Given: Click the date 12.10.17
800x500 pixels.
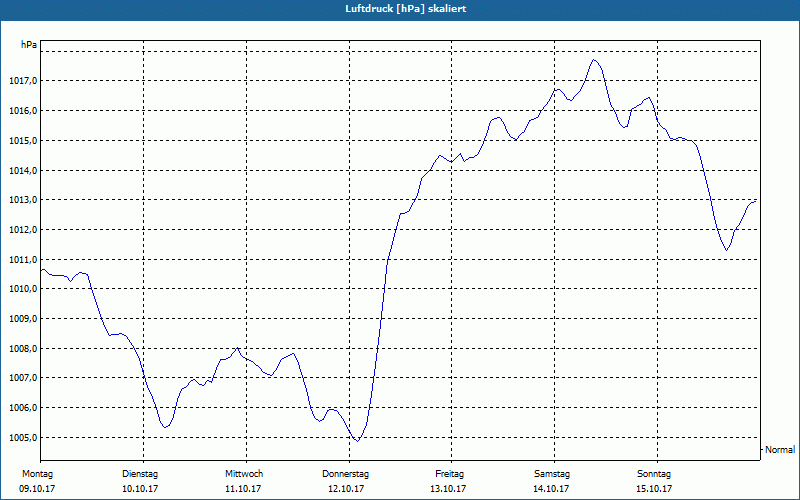Looking at the screenshot, I should (346, 489).
